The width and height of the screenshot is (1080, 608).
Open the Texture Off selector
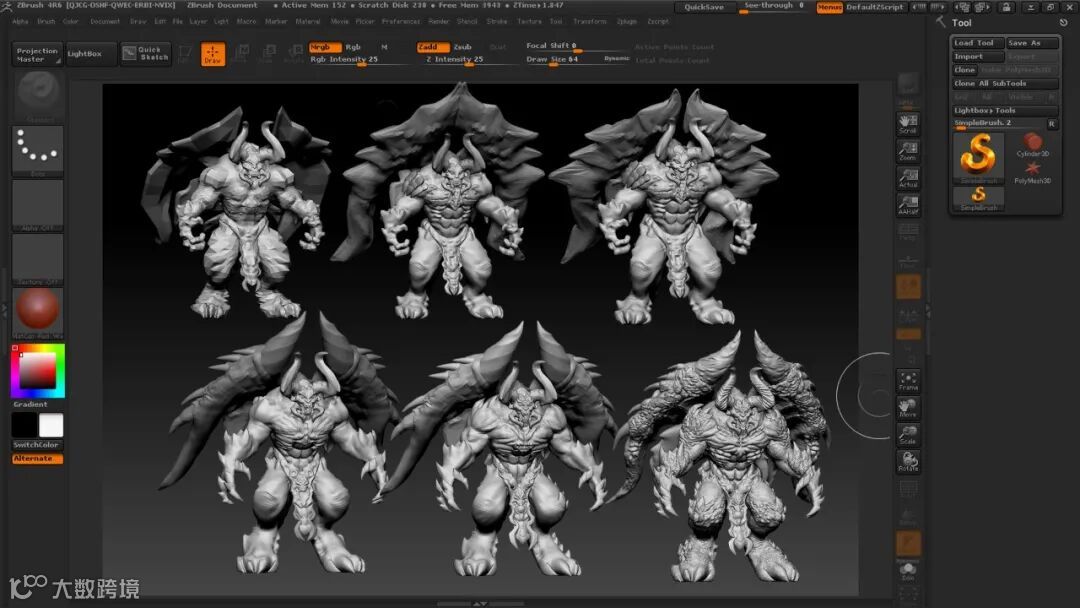38,260
